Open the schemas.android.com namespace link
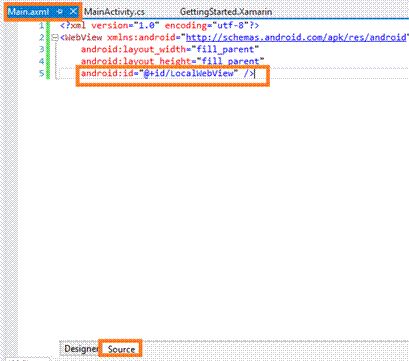Image resolution: width=409 pixels, height=361 pixels. (296, 37)
